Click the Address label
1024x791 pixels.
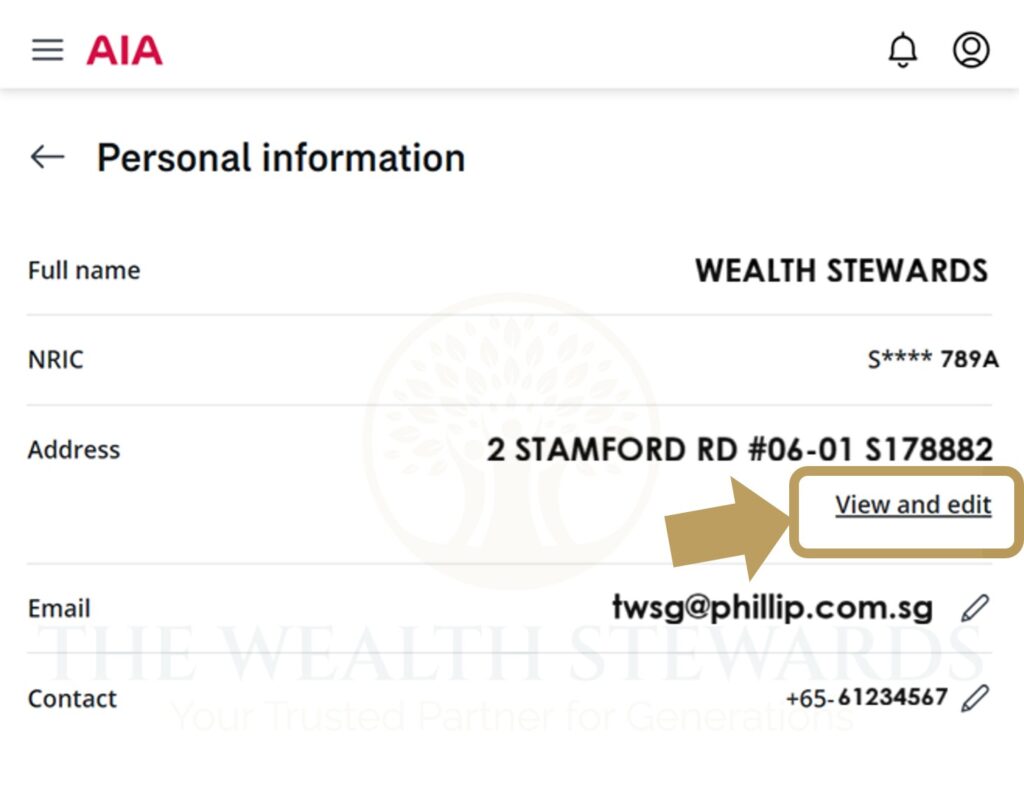(x=74, y=449)
